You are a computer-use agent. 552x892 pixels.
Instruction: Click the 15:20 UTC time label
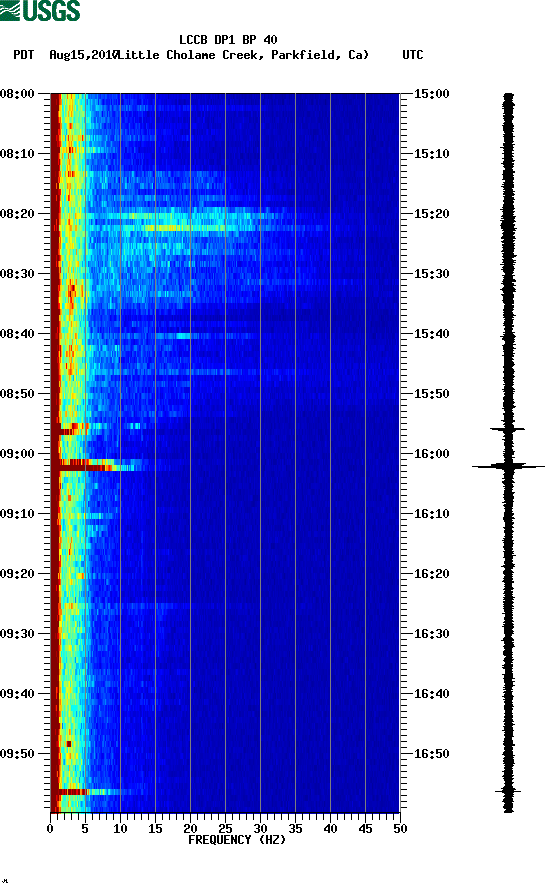[x=431, y=214]
